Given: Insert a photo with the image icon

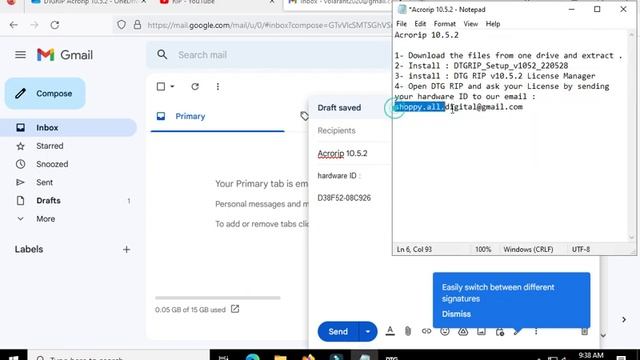Looking at the screenshot, I should coord(481,331).
